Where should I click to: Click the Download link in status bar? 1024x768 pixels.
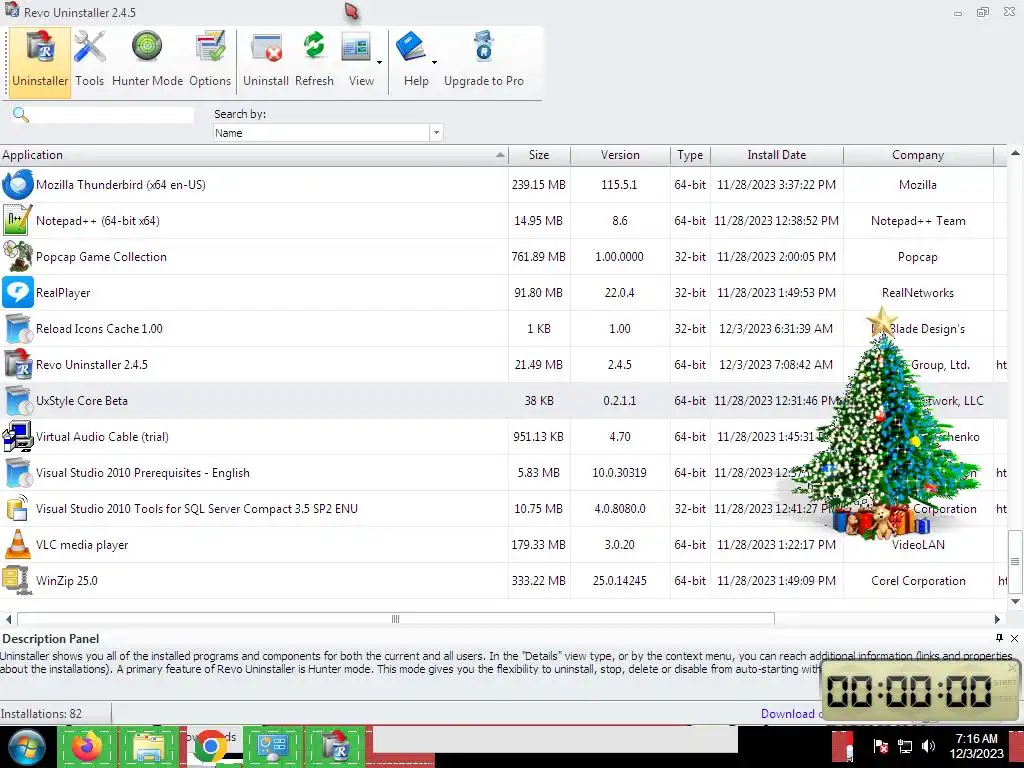(790, 714)
